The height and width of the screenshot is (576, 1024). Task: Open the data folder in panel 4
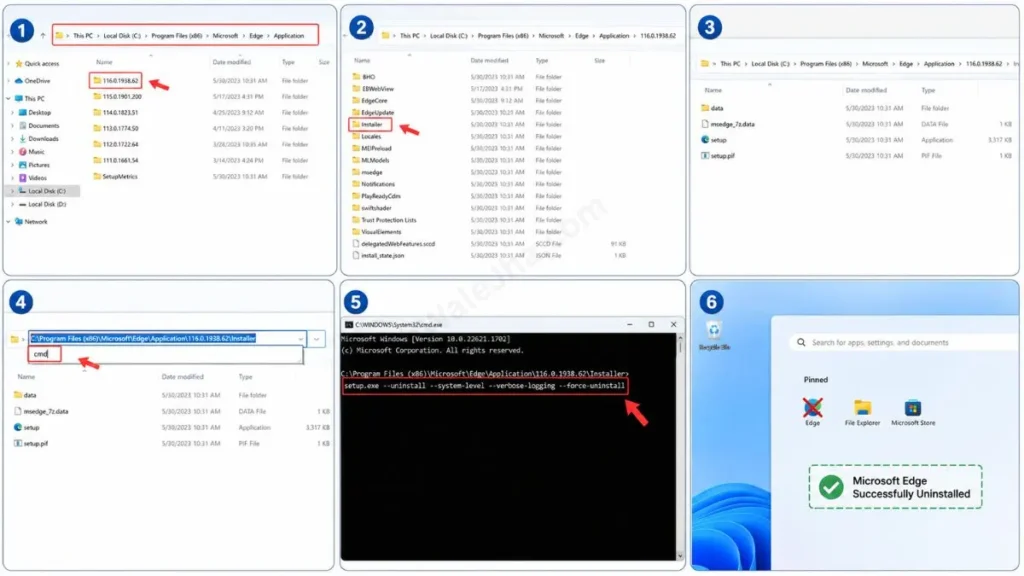[25, 395]
